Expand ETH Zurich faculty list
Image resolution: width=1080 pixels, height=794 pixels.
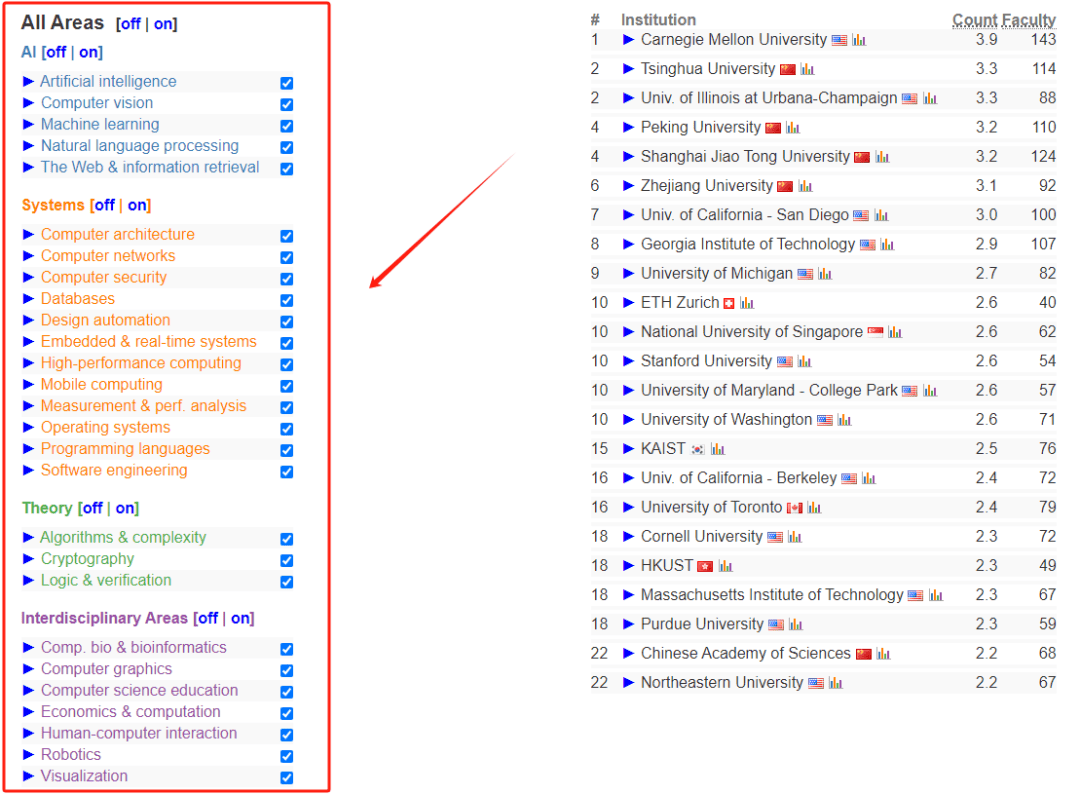(628, 302)
